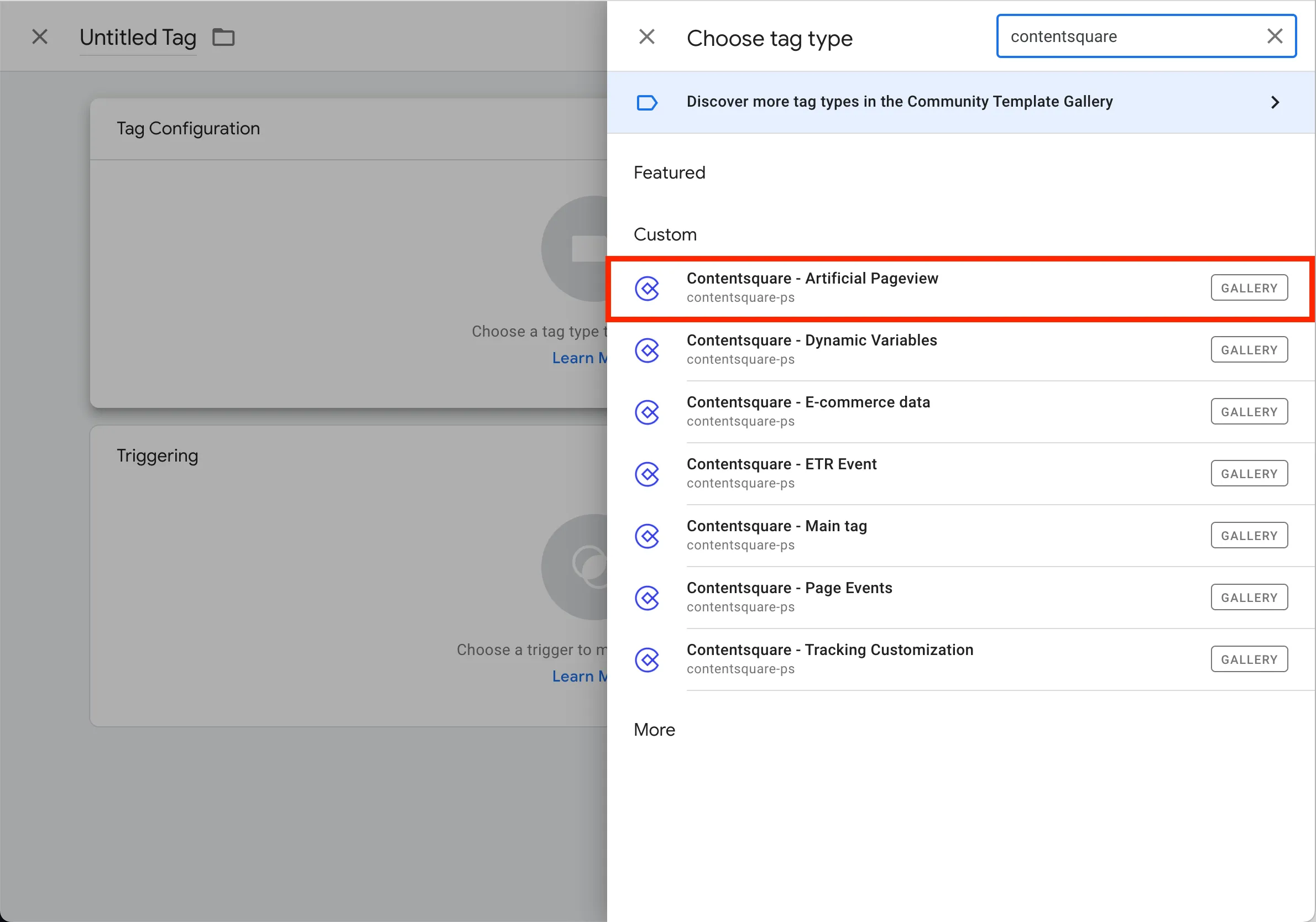Click the Contentsquare logo for E-commerce data
The image size is (1316, 922).
pos(647,412)
